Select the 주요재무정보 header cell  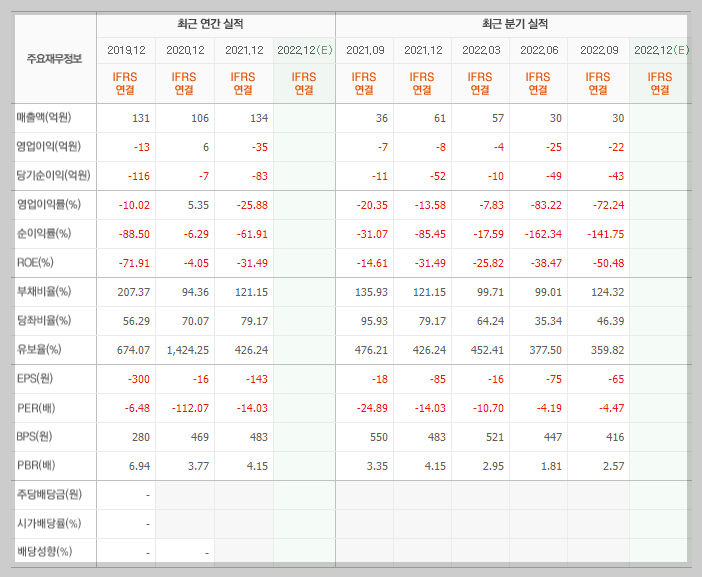point(55,59)
